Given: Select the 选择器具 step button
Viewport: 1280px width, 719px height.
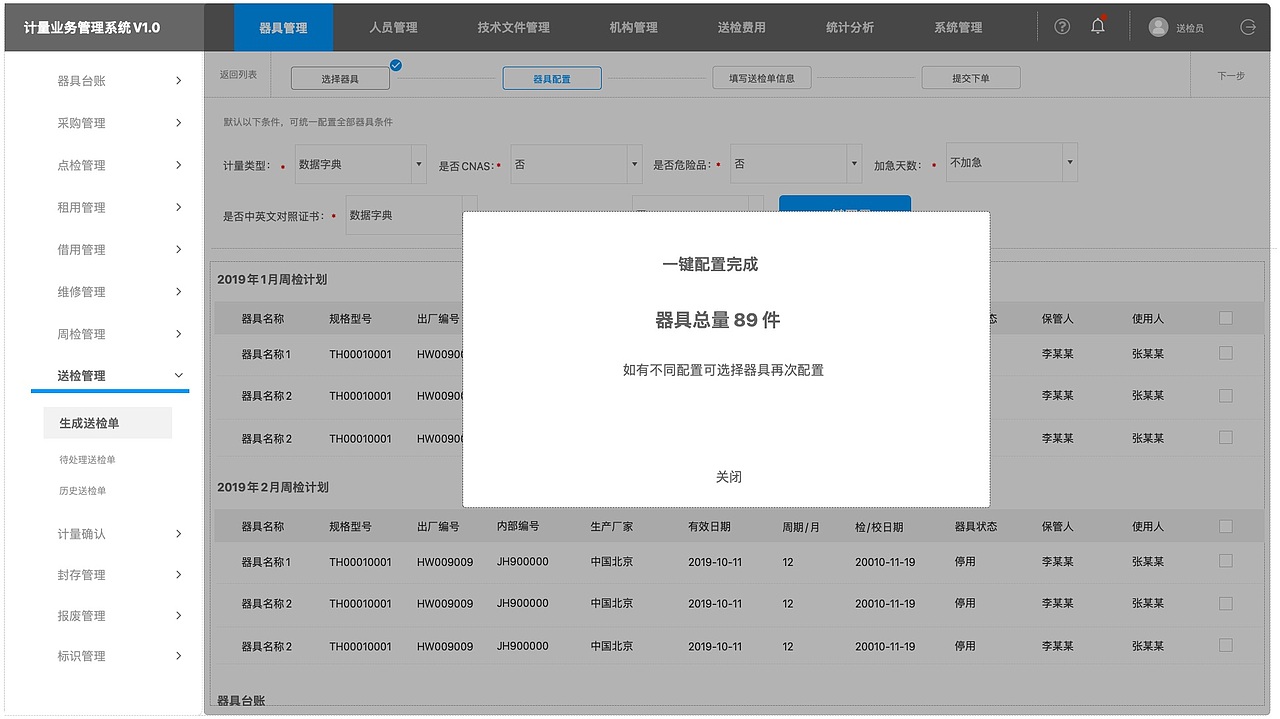Looking at the screenshot, I should pyautogui.click(x=340, y=78).
